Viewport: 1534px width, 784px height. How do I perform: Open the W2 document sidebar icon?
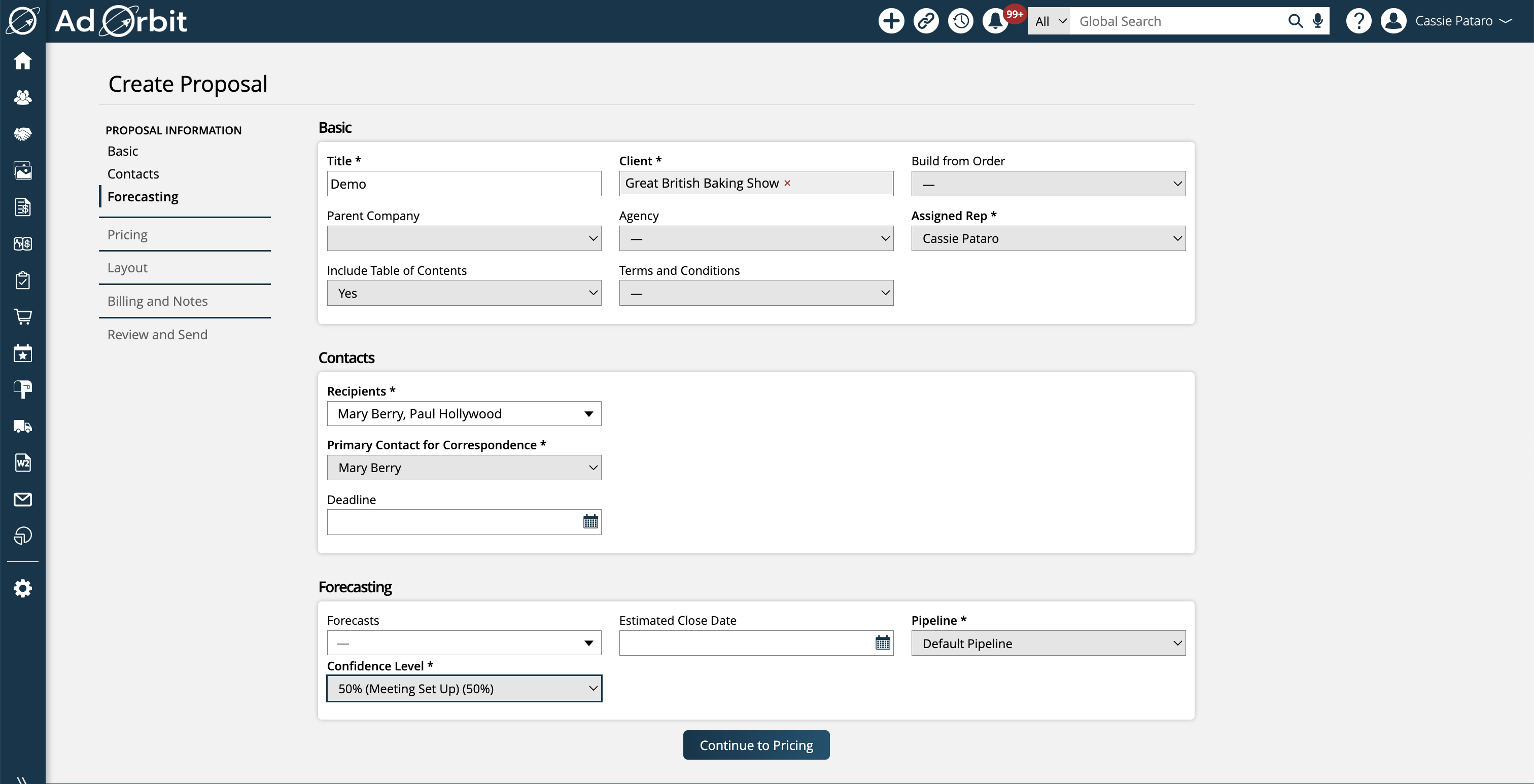point(23,462)
